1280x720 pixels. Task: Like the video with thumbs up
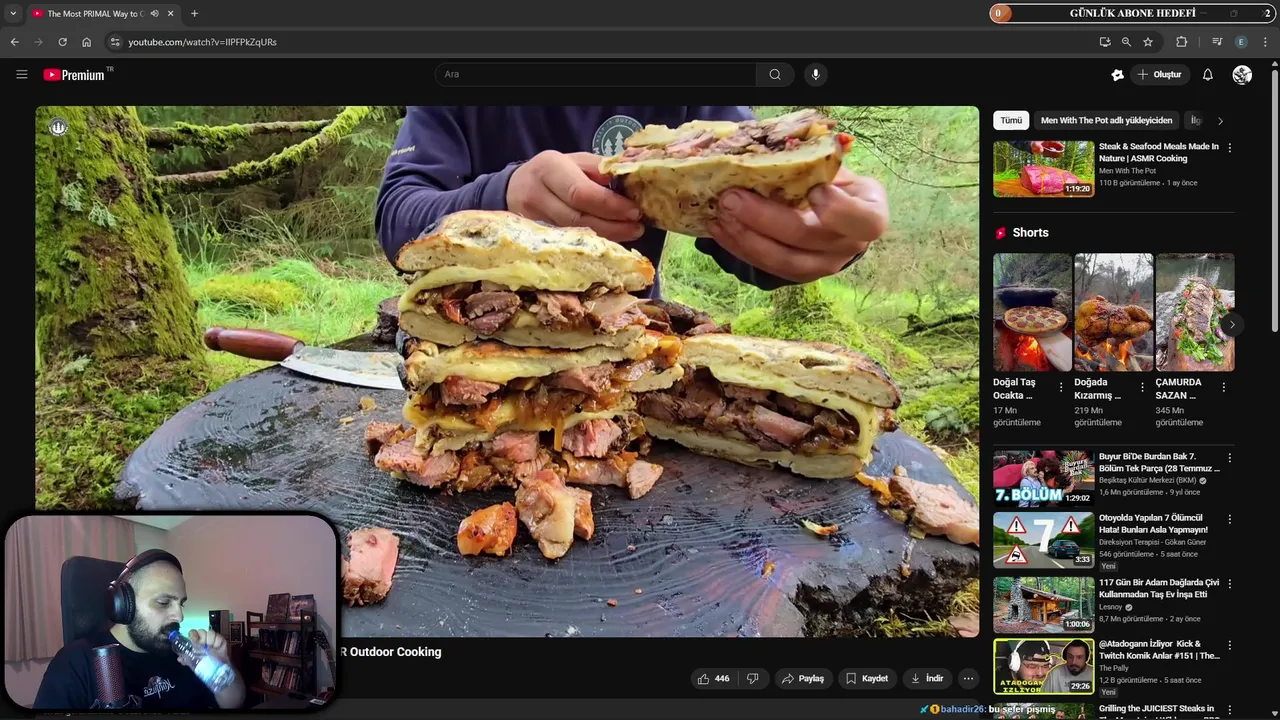(714, 678)
